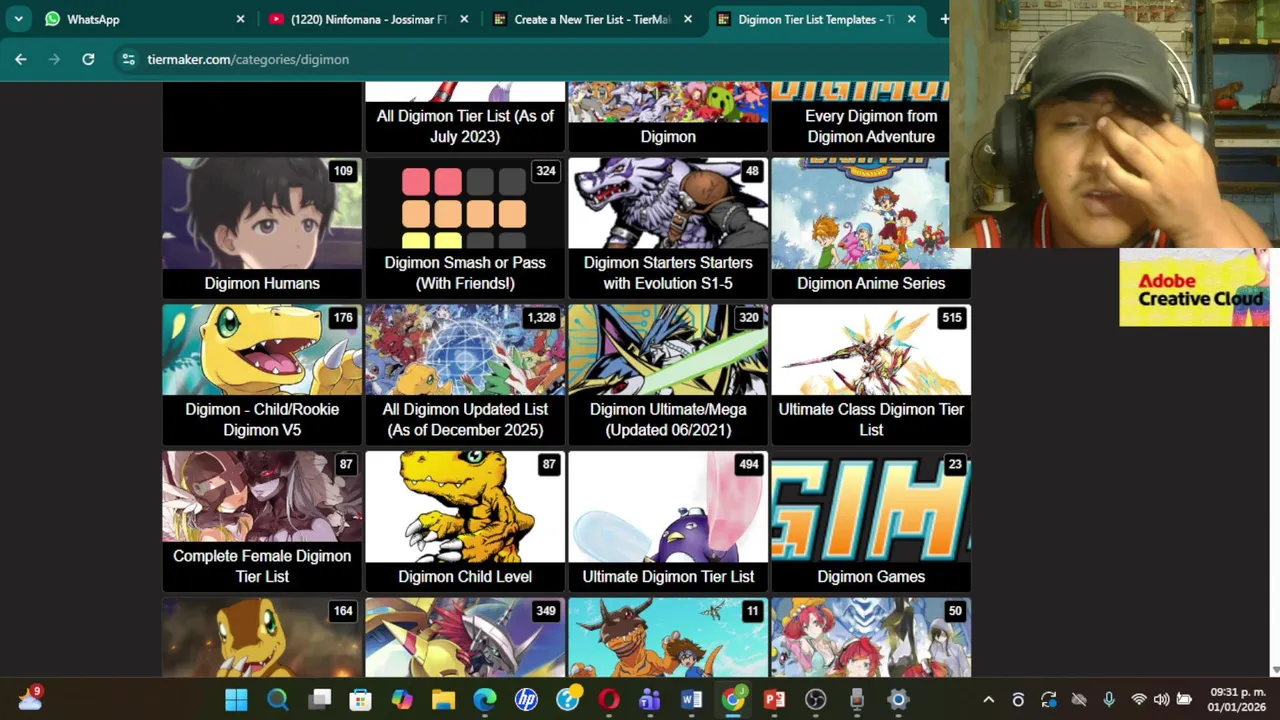Open the HP app on the taskbar
This screenshot has width=1280, height=720.
click(x=526, y=700)
